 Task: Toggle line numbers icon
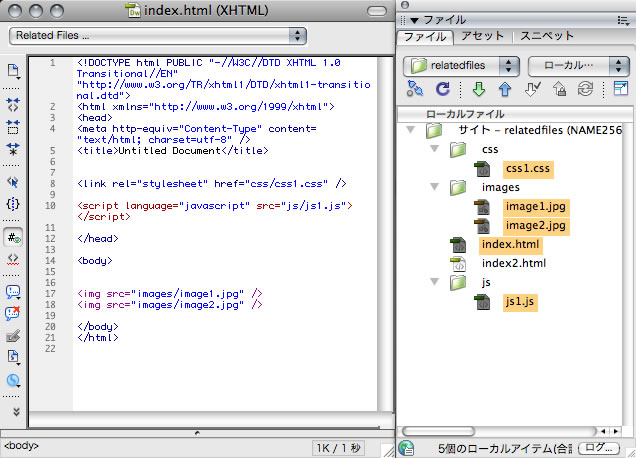click(13, 237)
